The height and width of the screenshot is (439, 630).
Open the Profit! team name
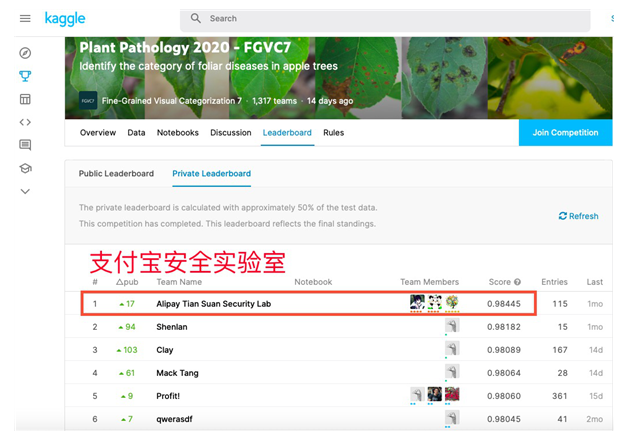pyautogui.click(x=168, y=396)
